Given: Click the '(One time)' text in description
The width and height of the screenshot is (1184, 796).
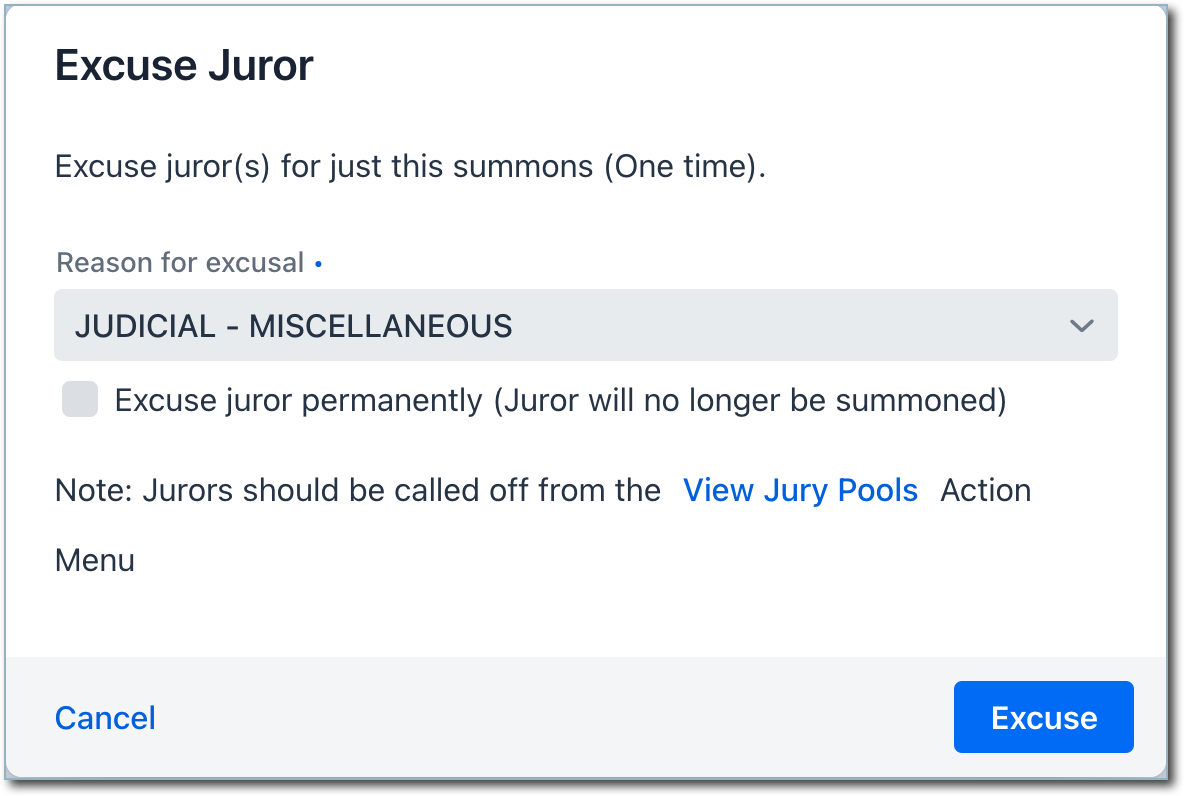Looking at the screenshot, I should click(684, 166).
